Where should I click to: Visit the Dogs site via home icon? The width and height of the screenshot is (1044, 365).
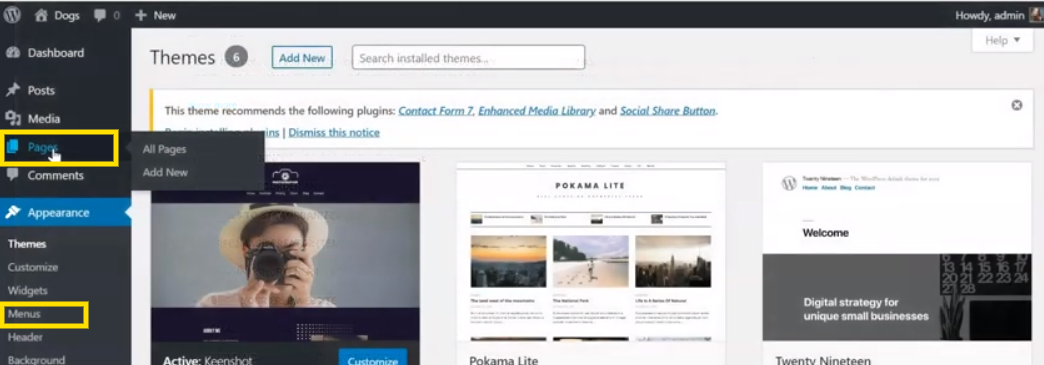[x=41, y=15]
